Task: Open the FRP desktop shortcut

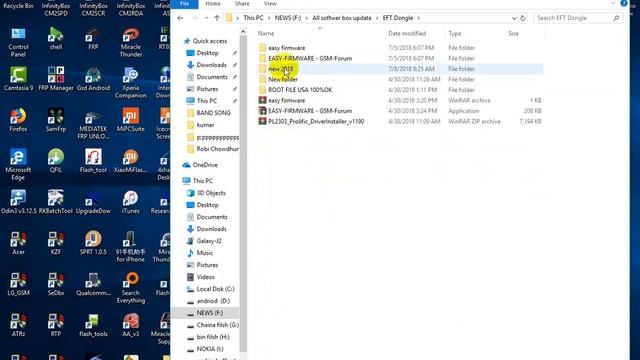Action: [x=93, y=39]
